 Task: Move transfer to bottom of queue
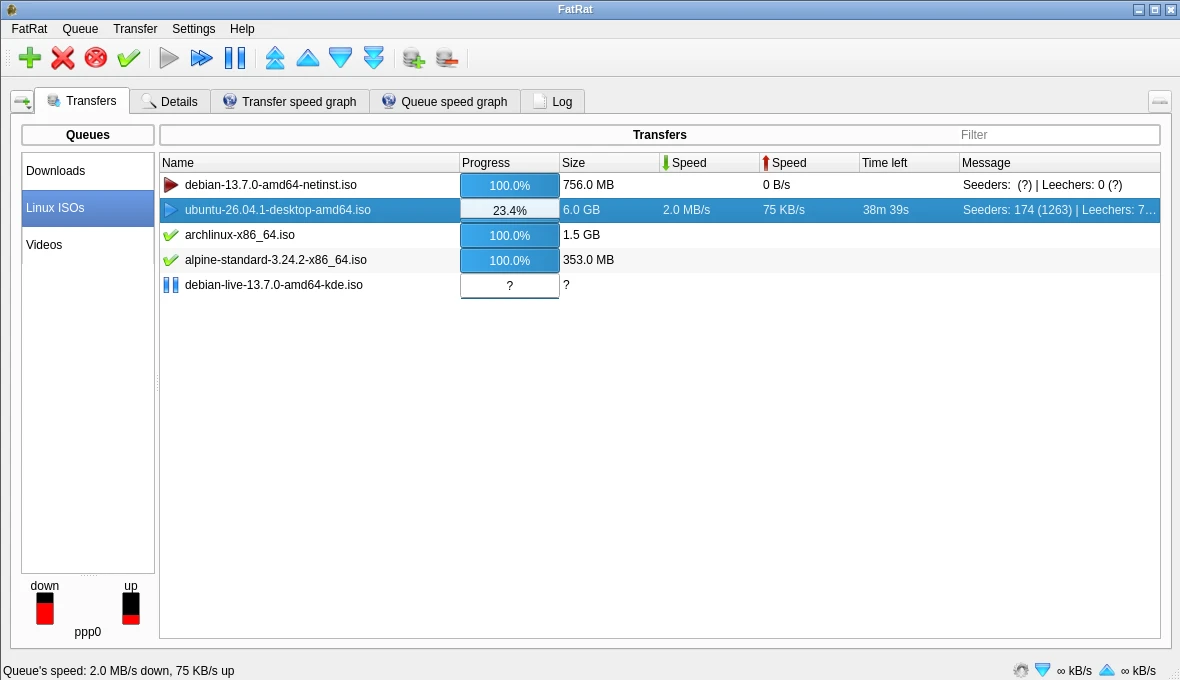tap(374, 58)
